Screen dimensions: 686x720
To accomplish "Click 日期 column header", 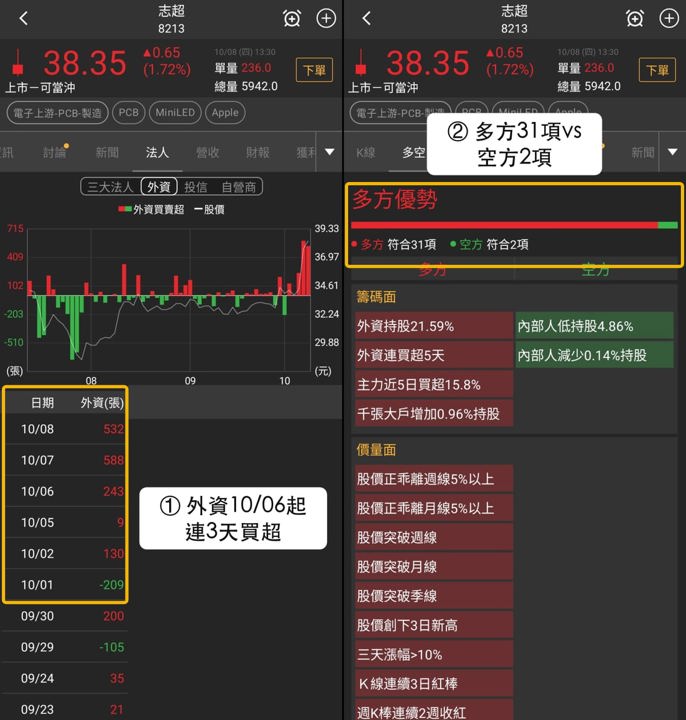I will click(x=42, y=403).
